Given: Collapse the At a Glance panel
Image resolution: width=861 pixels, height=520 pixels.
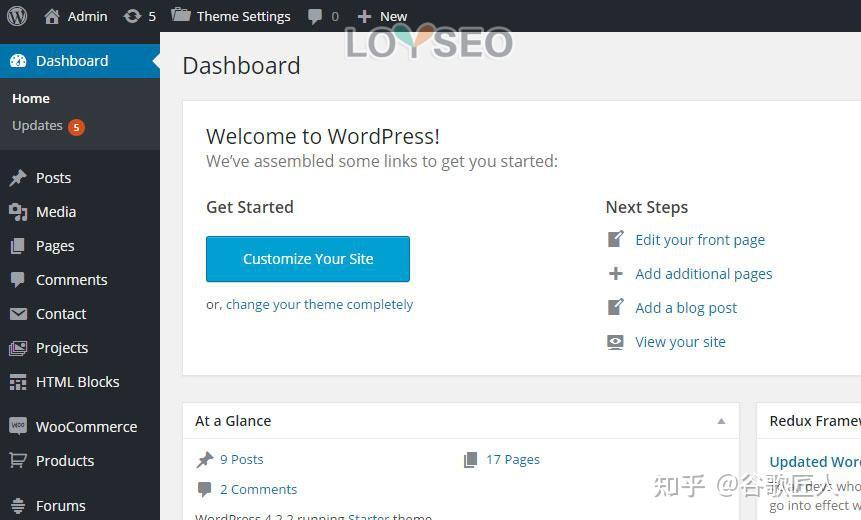Looking at the screenshot, I should click(721, 421).
